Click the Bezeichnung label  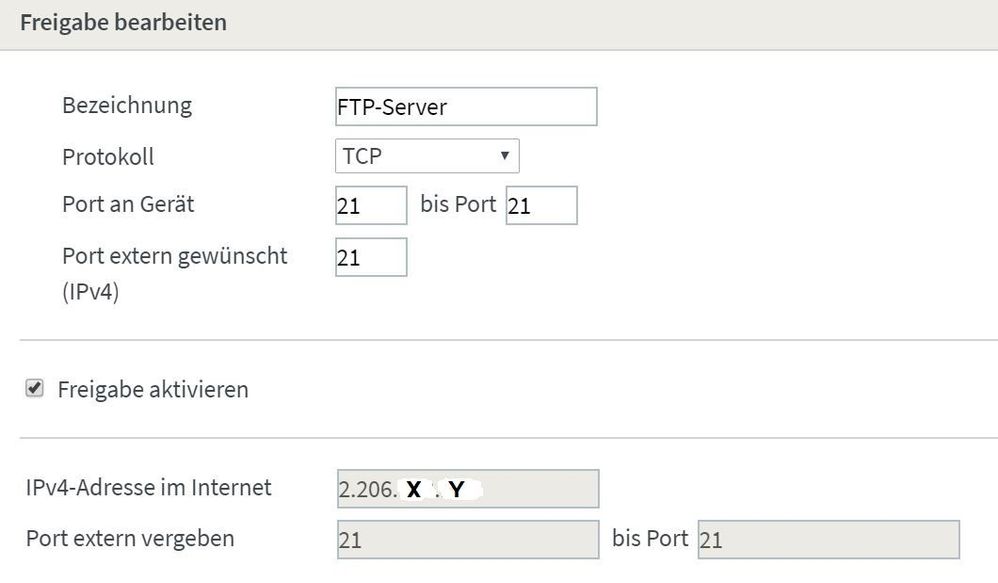pyautogui.click(x=127, y=105)
